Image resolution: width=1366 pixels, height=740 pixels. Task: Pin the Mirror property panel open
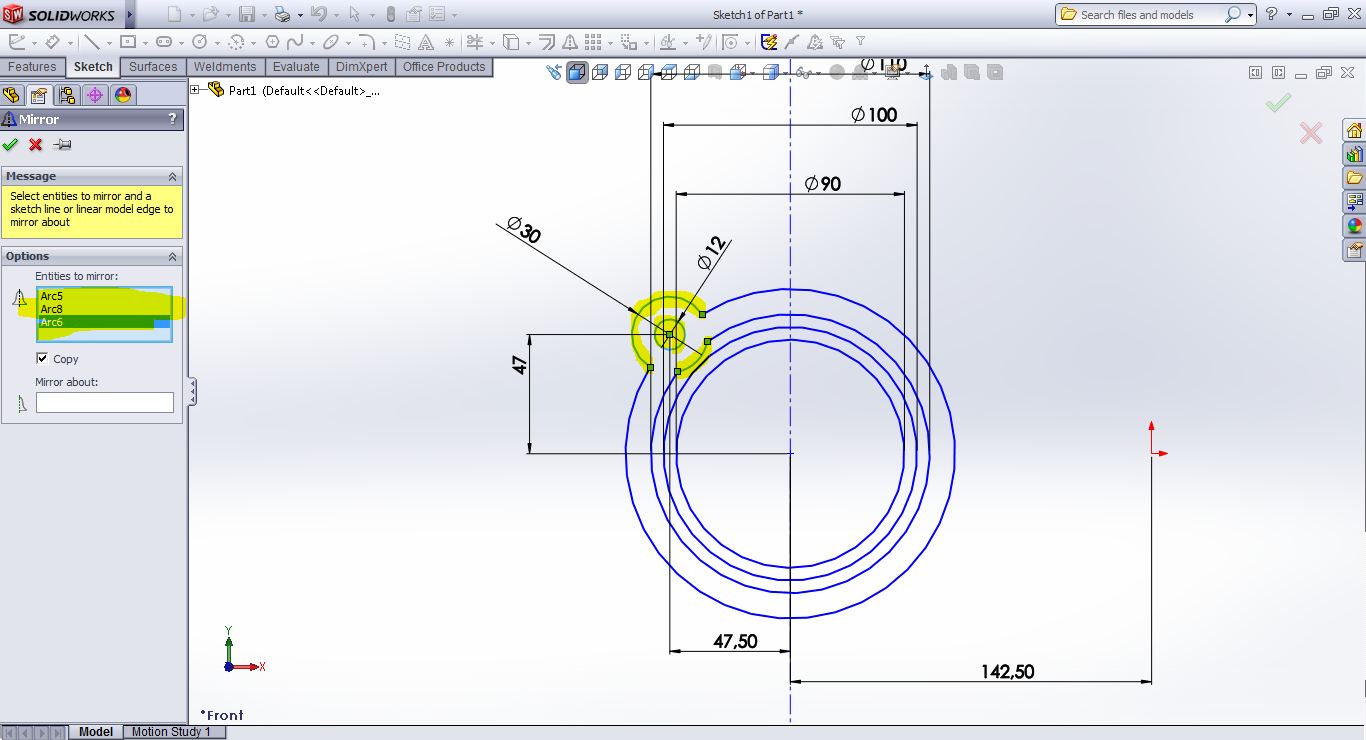62,145
